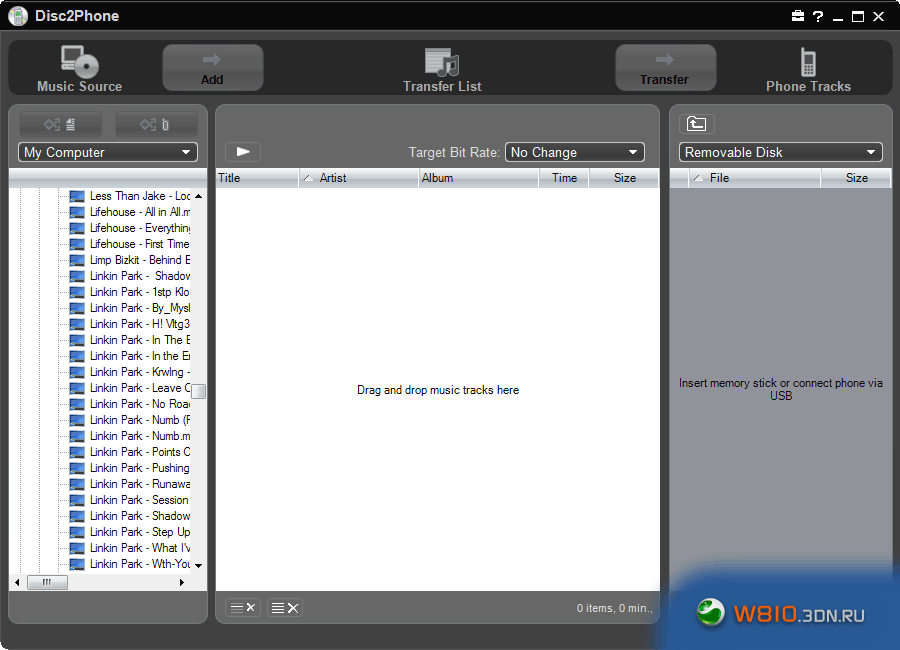Sort the phone tracks by File column
Viewport: 900px width, 650px height.
[x=755, y=178]
